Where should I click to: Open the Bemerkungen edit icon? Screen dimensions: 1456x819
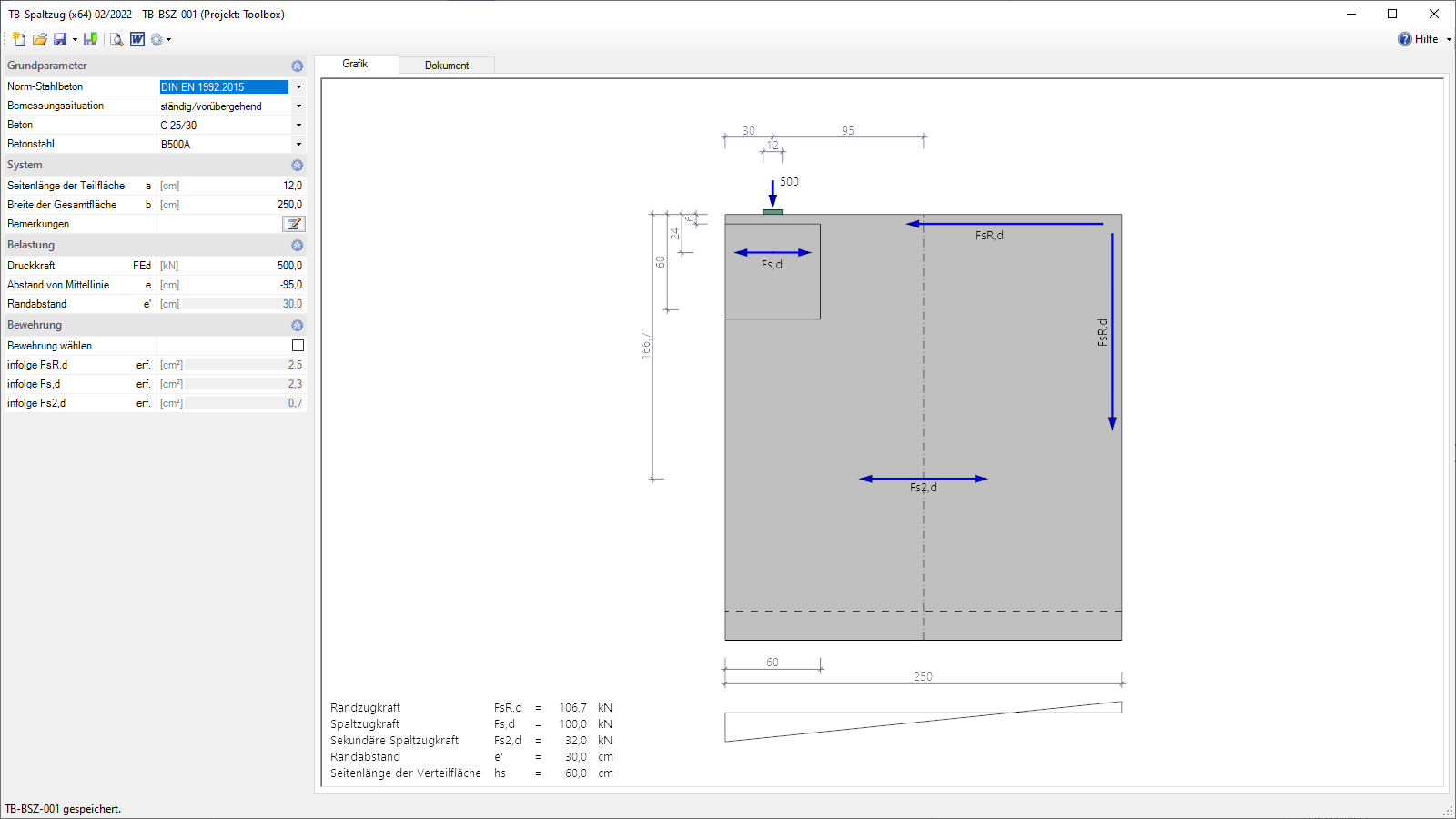pyautogui.click(x=294, y=224)
